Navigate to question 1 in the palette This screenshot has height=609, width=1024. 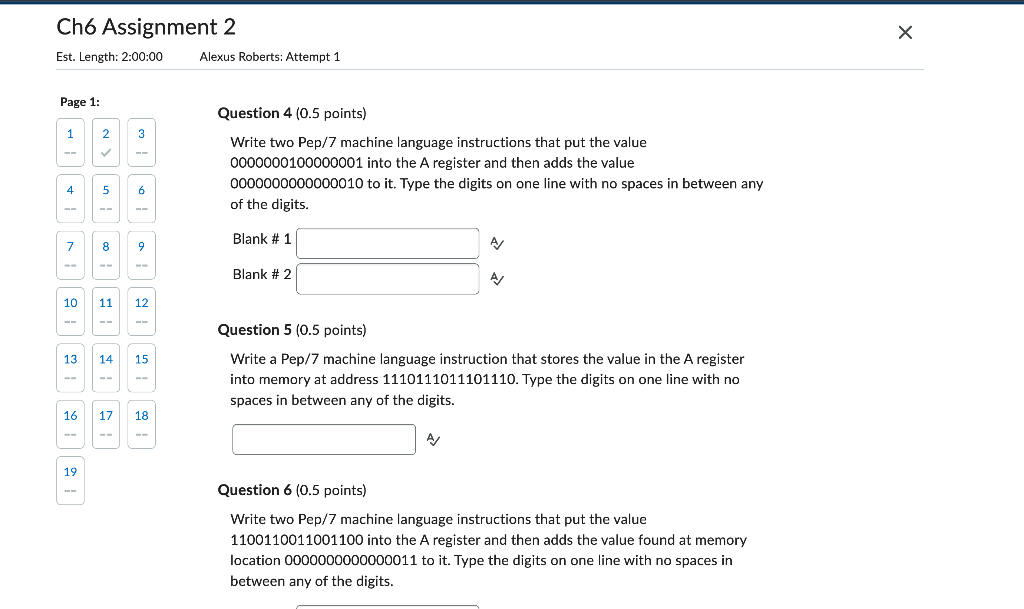[70, 142]
